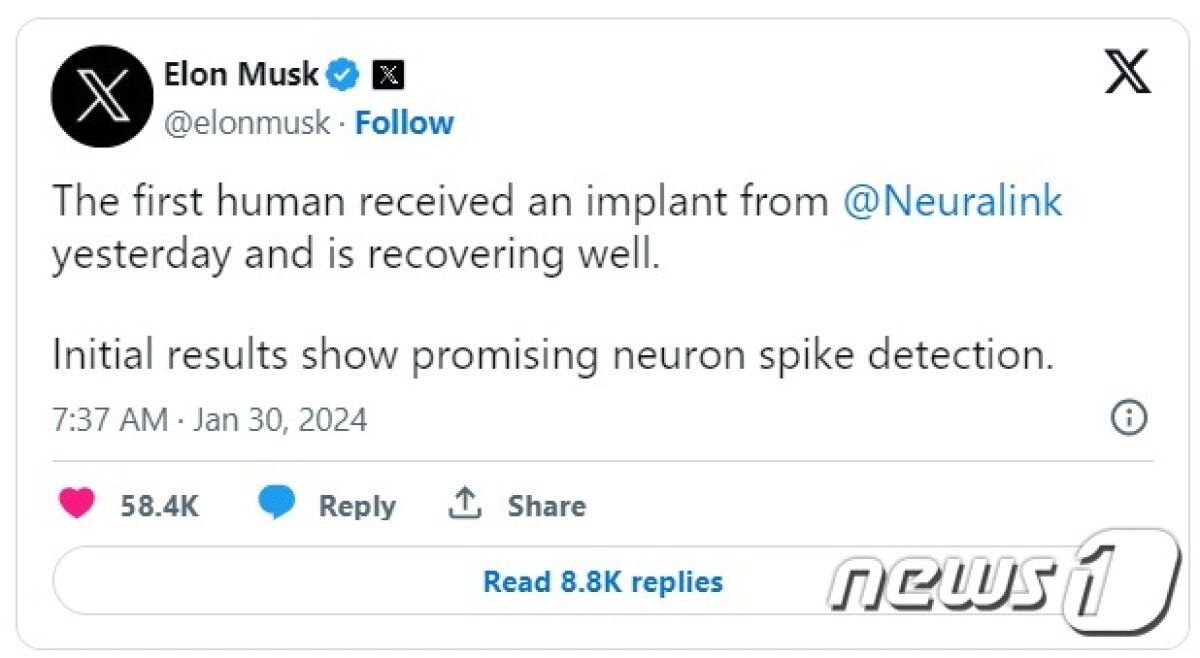Click the blue reply speech bubble icon

(x=277, y=504)
